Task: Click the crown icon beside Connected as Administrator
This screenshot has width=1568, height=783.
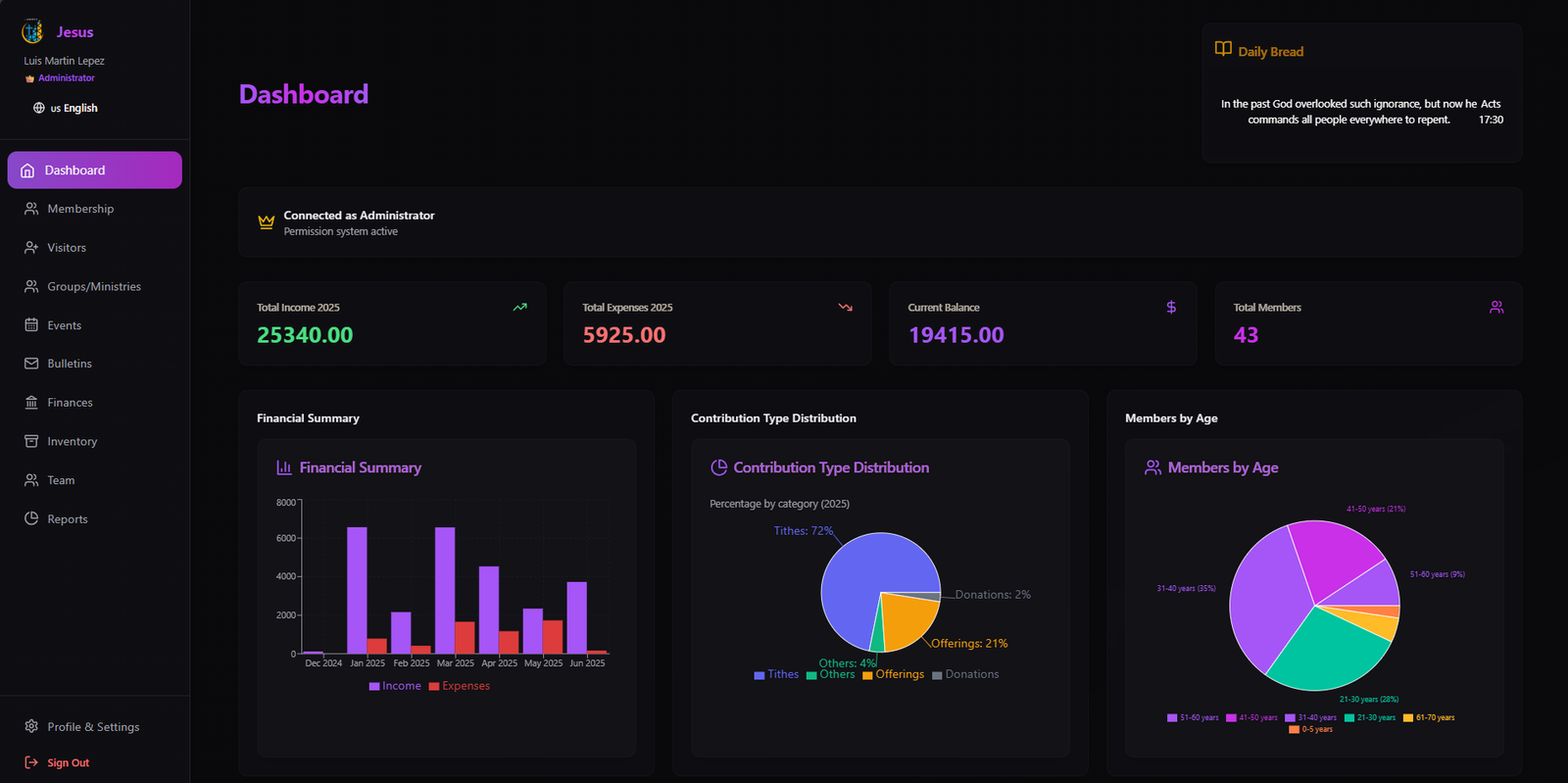Action: pyautogui.click(x=266, y=222)
